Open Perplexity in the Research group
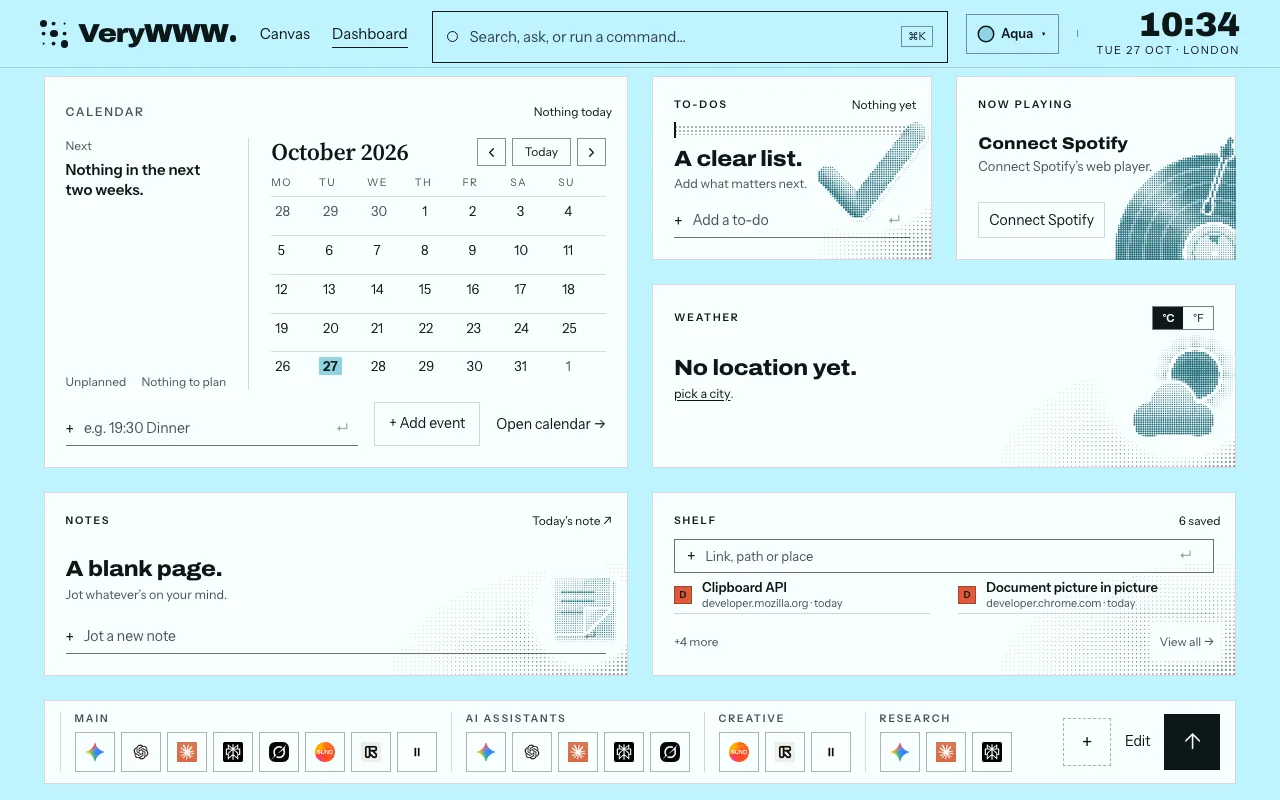 992,752
